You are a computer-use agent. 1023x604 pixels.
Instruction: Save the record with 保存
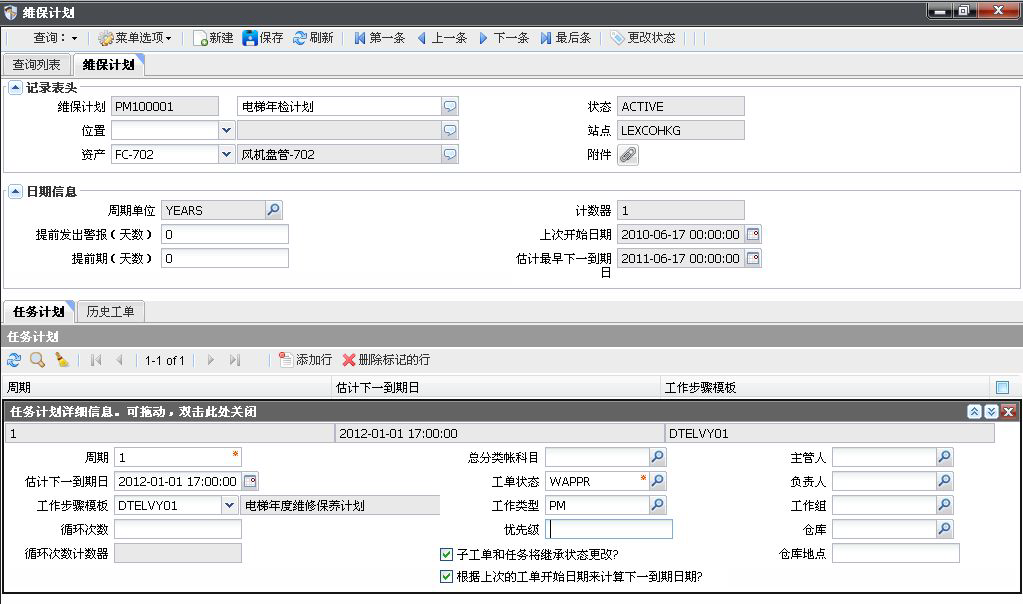pyautogui.click(x=262, y=38)
